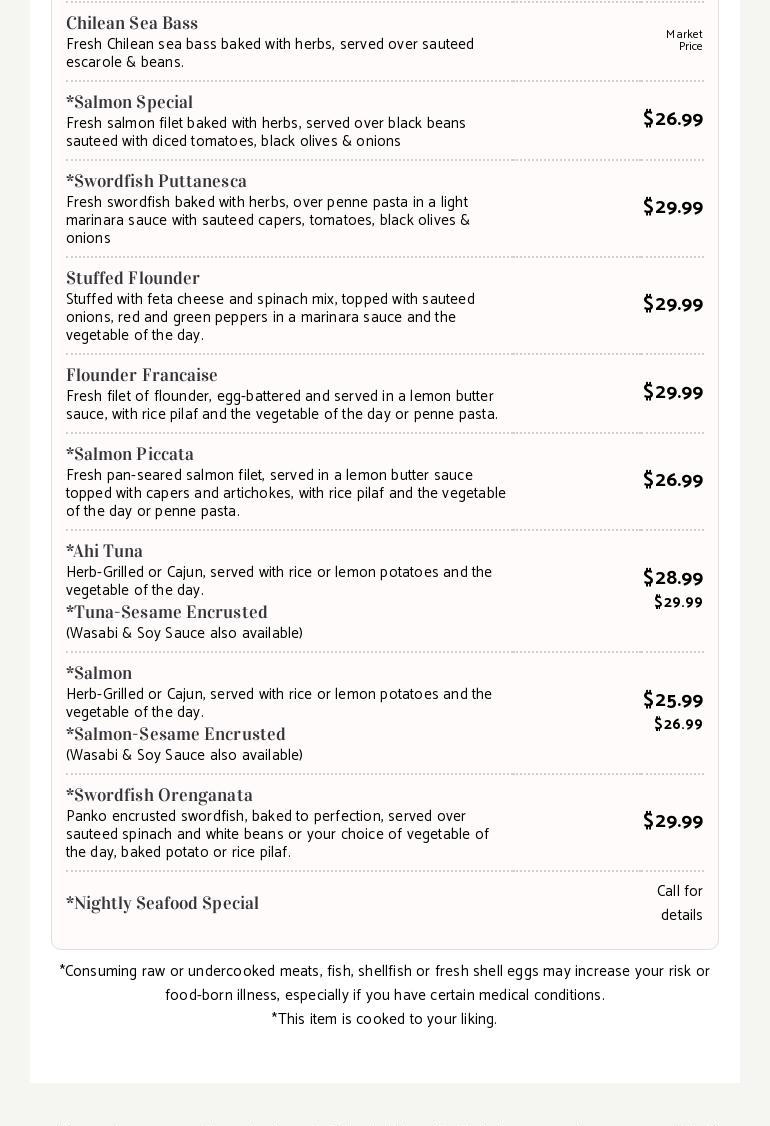The height and width of the screenshot is (1126, 770).
Task: Click the $28.99 Ahi Tuna price
Action: (x=673, y=578)
